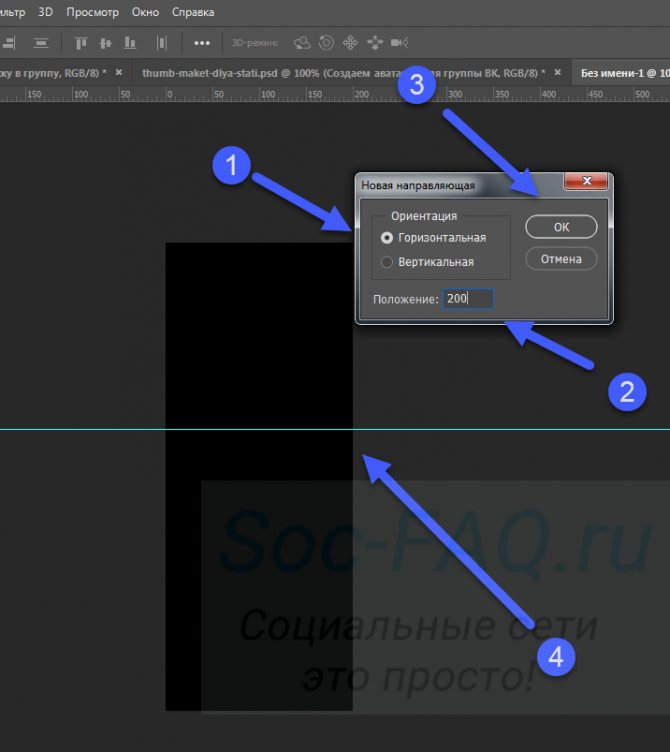The height and width of the screenshot is (752, 670).
Task: Click the distribute horizontally icon
Action: pos(162,43)
